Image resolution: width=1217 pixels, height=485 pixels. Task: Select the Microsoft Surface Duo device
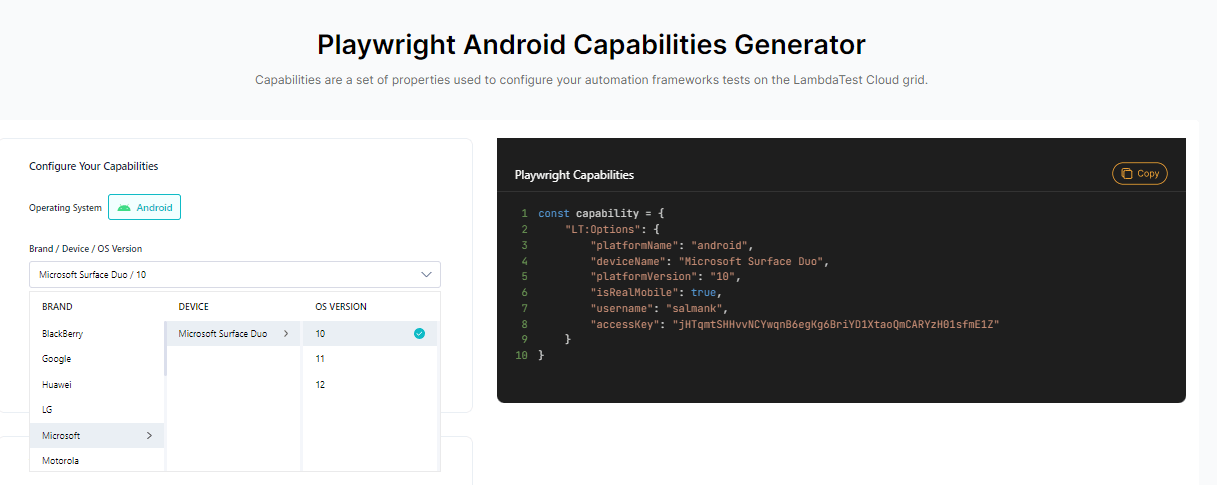coord(234,333)
